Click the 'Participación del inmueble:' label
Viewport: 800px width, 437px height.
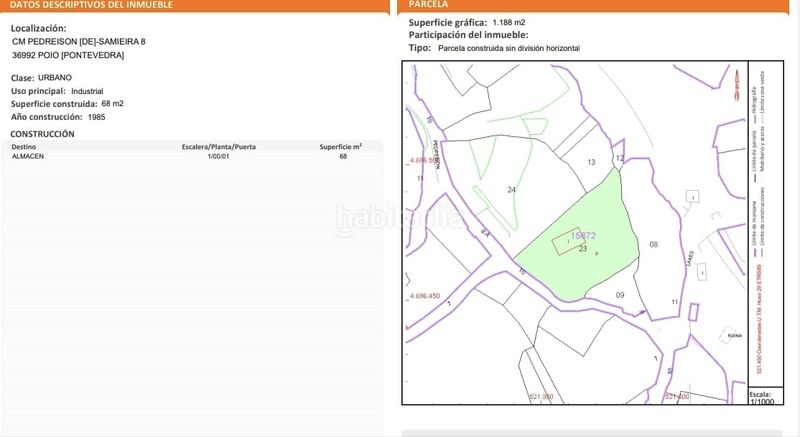coord(468,35)
